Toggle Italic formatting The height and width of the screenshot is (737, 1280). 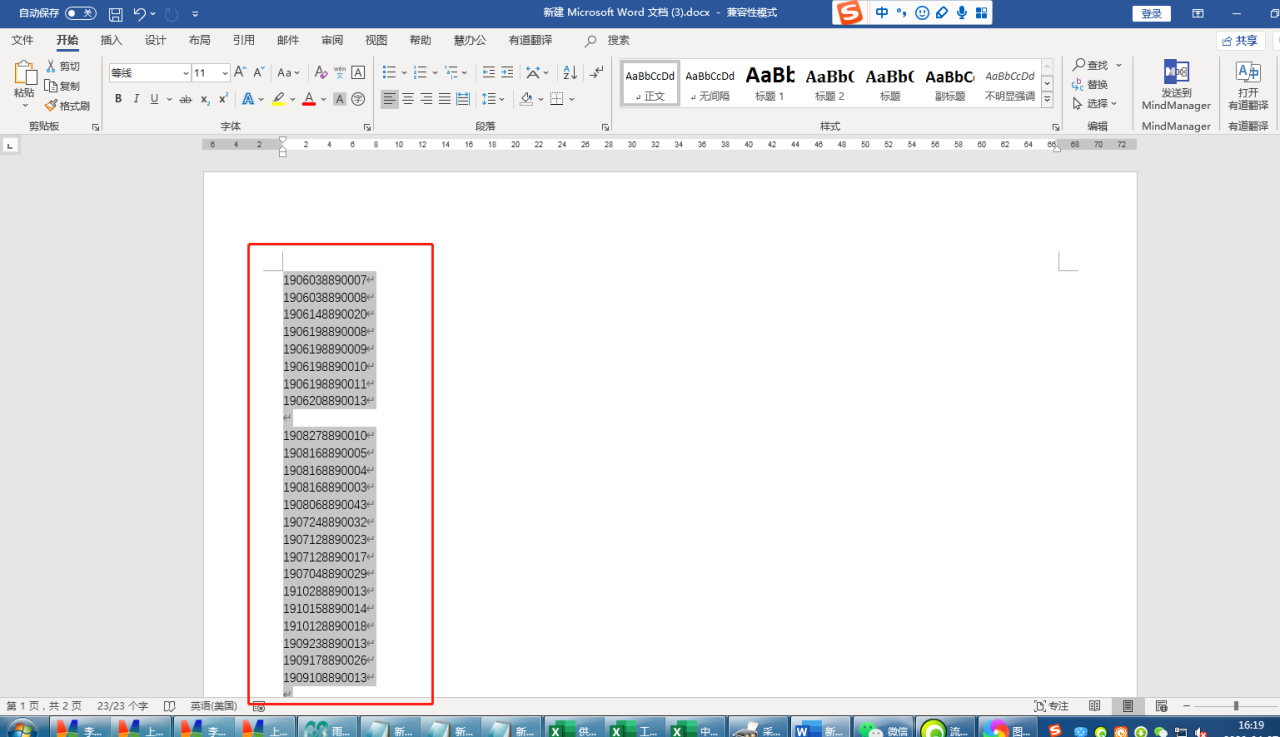click(137, 99)
